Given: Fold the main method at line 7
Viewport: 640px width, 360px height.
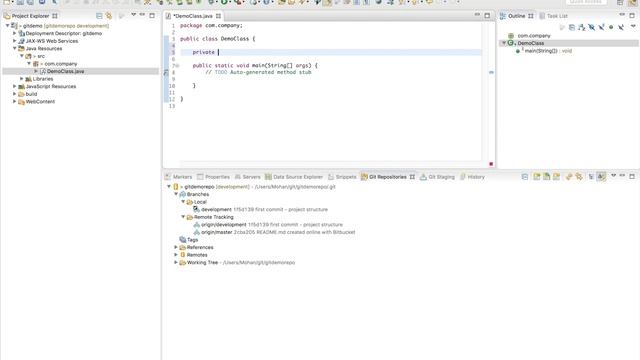Looking at the screenshot, I should 177,66.
